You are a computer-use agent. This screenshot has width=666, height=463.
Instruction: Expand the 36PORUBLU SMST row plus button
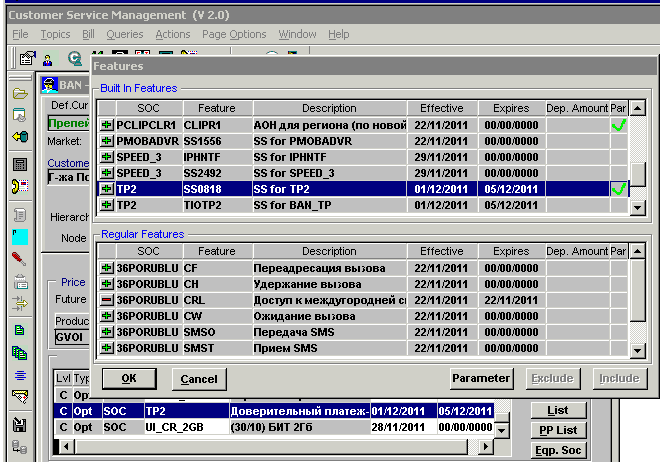[x=107, y=348]
